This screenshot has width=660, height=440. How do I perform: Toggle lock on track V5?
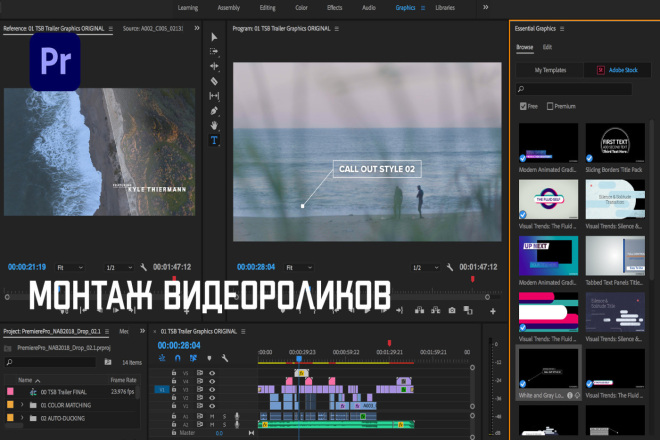[x=173, y=373]
